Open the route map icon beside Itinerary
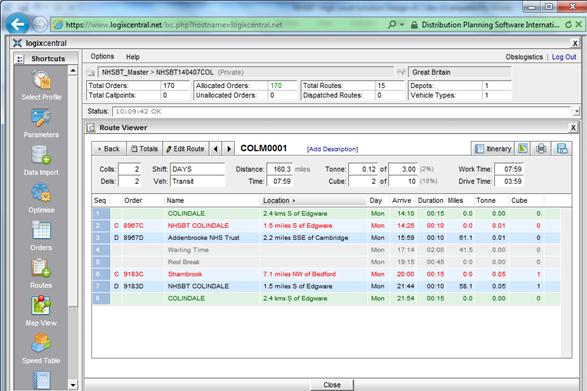The height and width of the screenshot is (391, 587). (523, 149)
